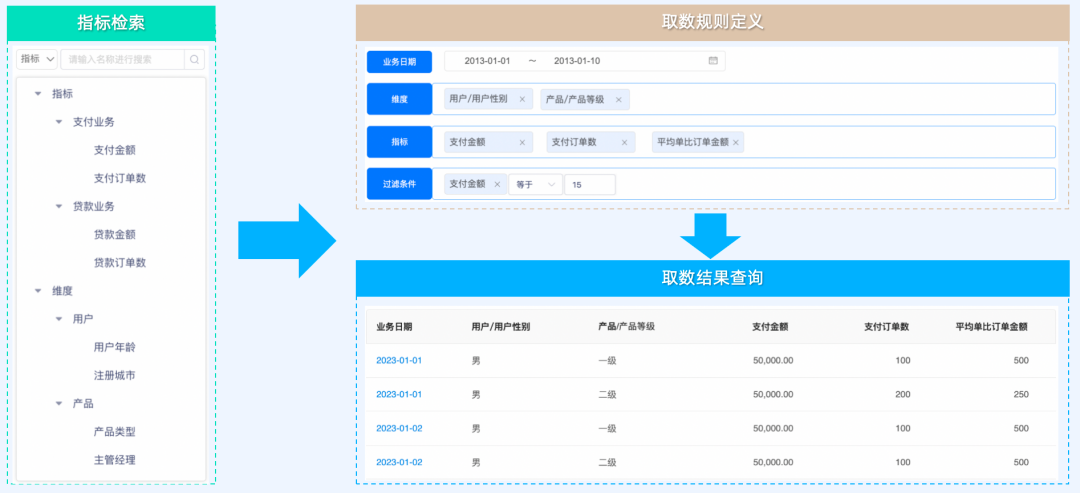This screenshot has width=1080, height=493.
Task: Remove the 支付金额 tag in 指标 row
Action: coord(521,143)
